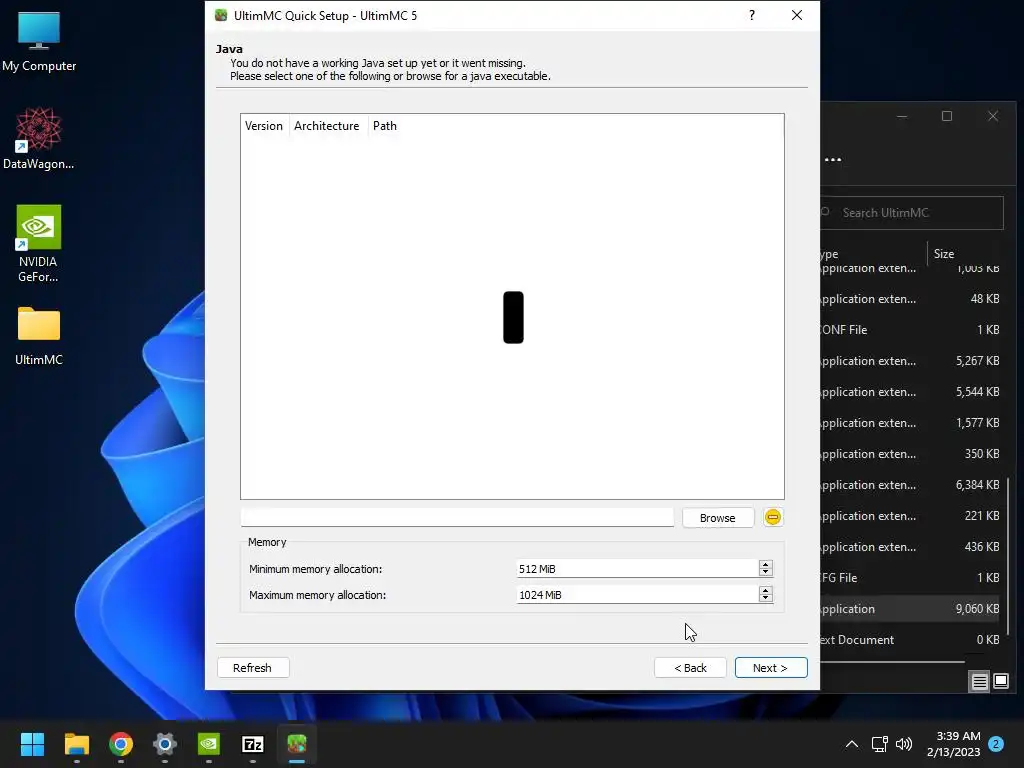Open the Windows Start menu
Screen dimensions: 1024x768
pos(32,744)
